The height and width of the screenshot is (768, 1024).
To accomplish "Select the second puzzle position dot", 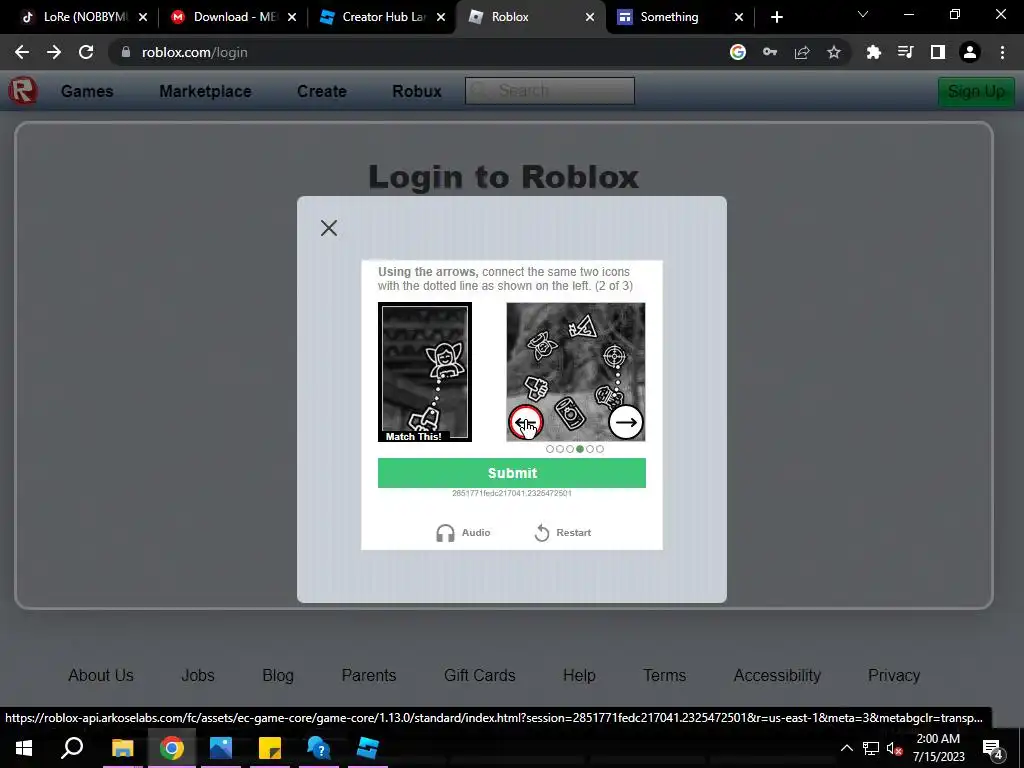I will pos(560,449).
